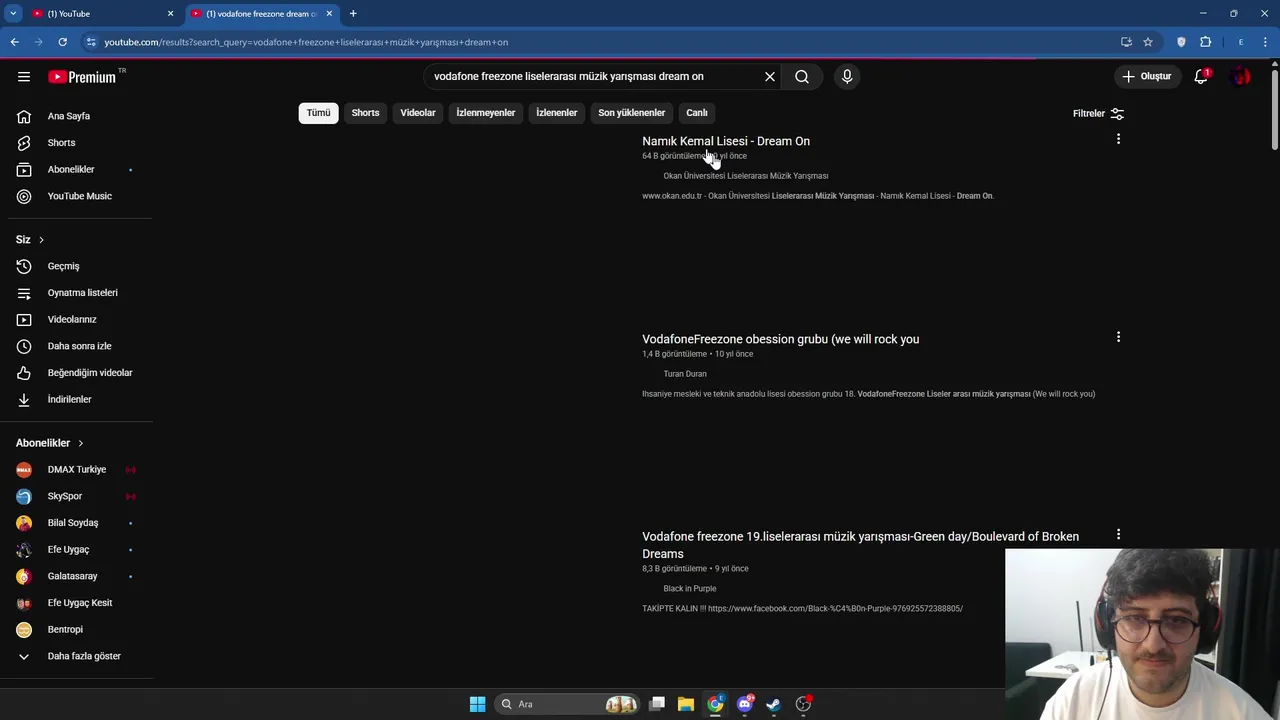
Task: Open Discord from the taskbar
Action: point(745,704)
